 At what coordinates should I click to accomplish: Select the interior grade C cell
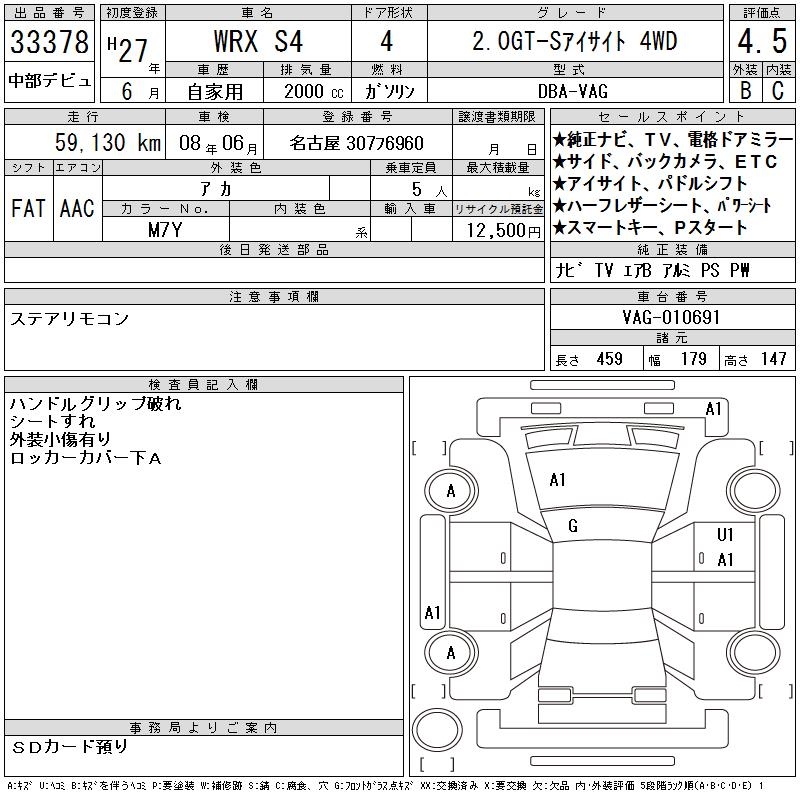coord(777,90)
